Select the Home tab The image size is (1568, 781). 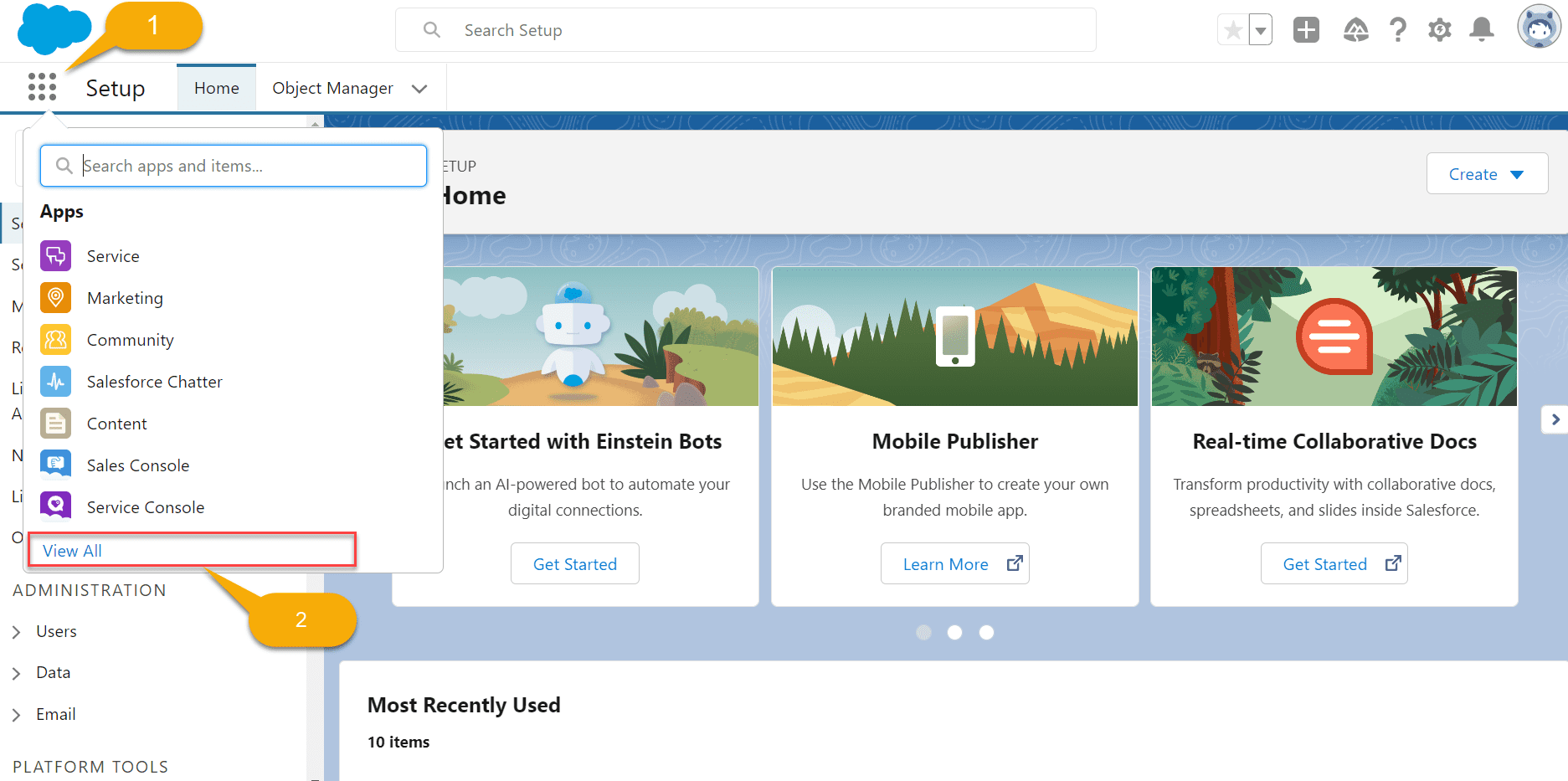click(x=216, y=87)
